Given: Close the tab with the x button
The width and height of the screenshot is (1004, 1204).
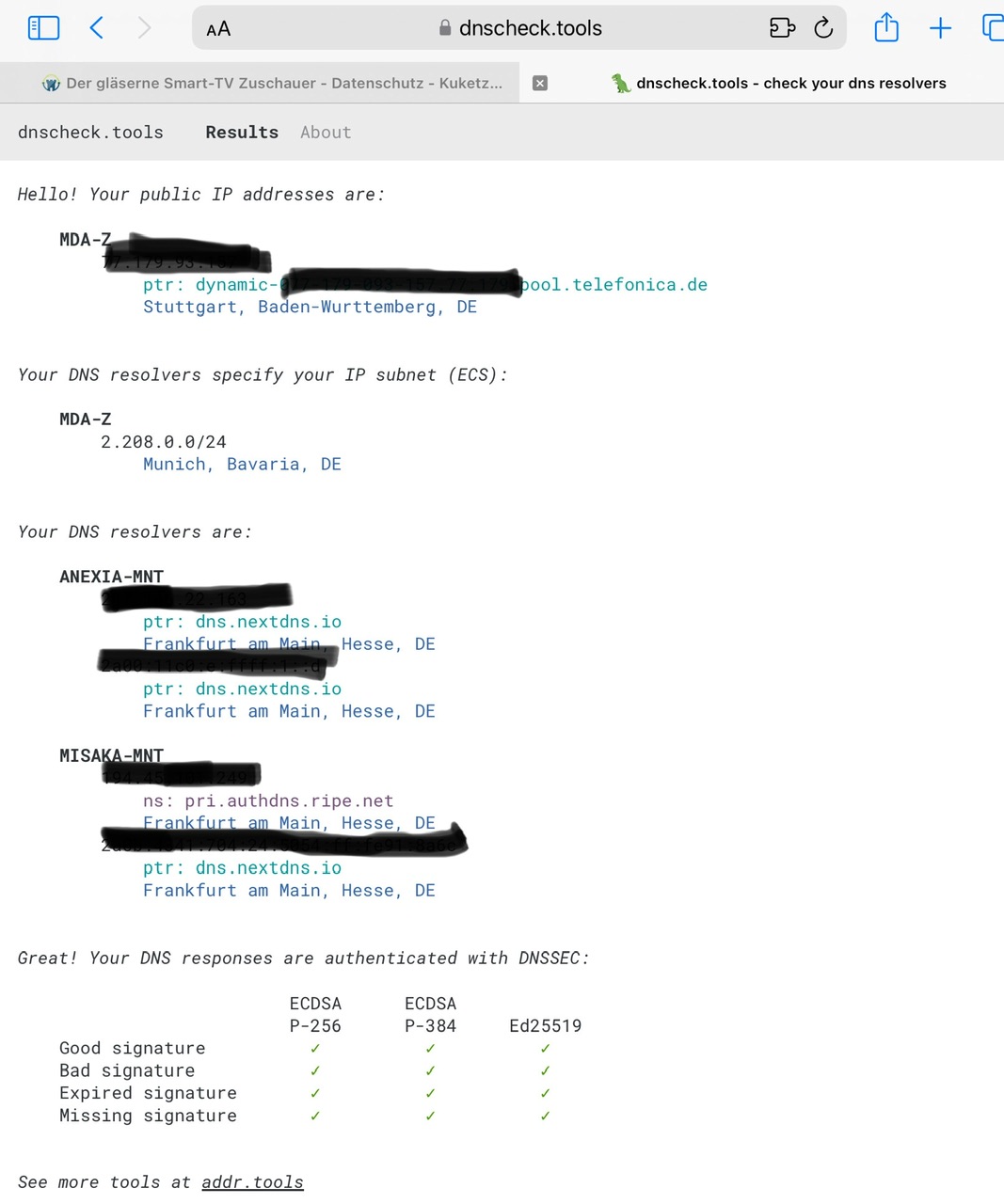Looking at the screenshot, I should pos(540,83).
